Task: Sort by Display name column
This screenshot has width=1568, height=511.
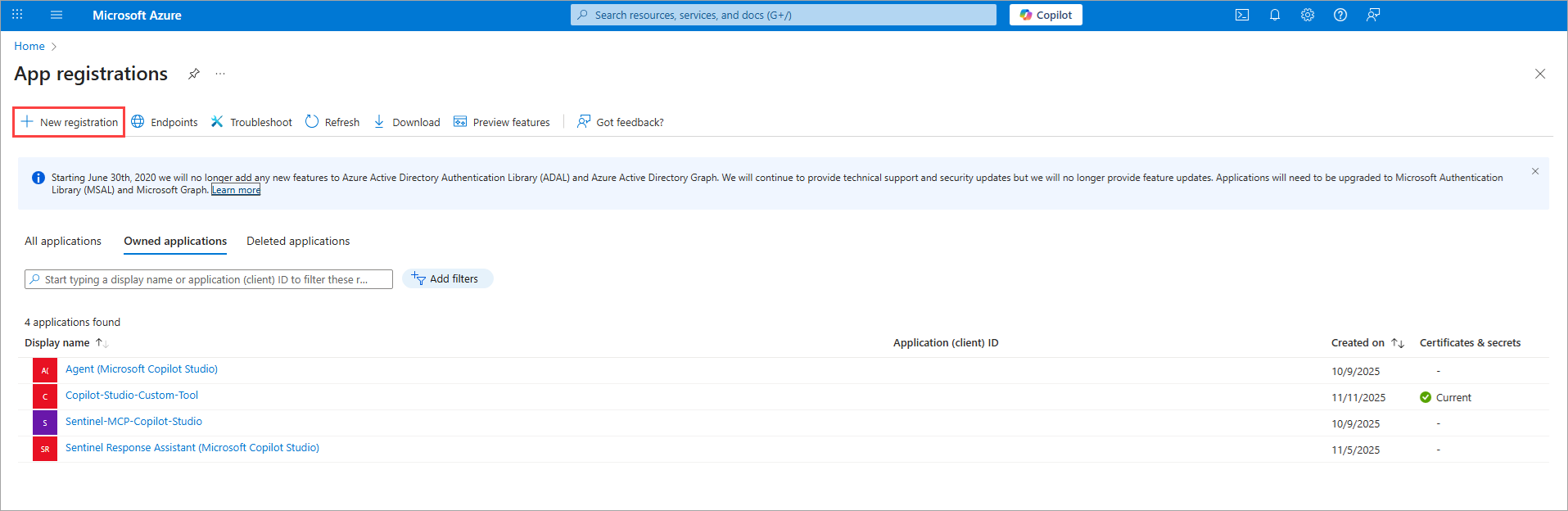Action: (66, 343)
